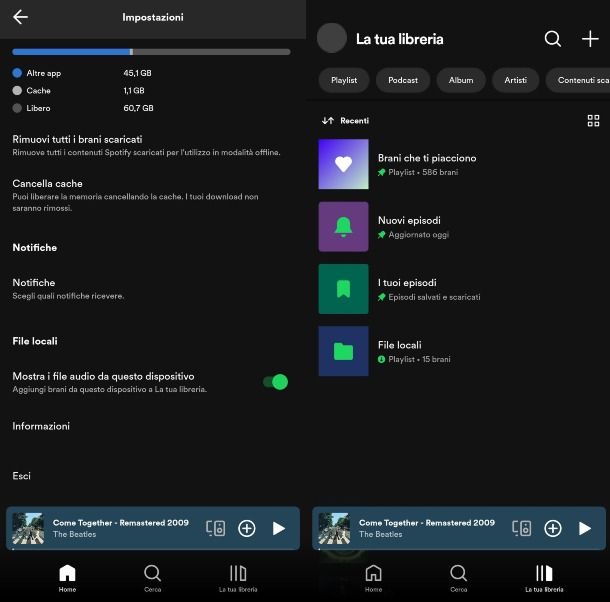Play Come Together in library player bar
The height and width of the screenshot is (602, 610).
pyautogui.click(x=585, y=528)
